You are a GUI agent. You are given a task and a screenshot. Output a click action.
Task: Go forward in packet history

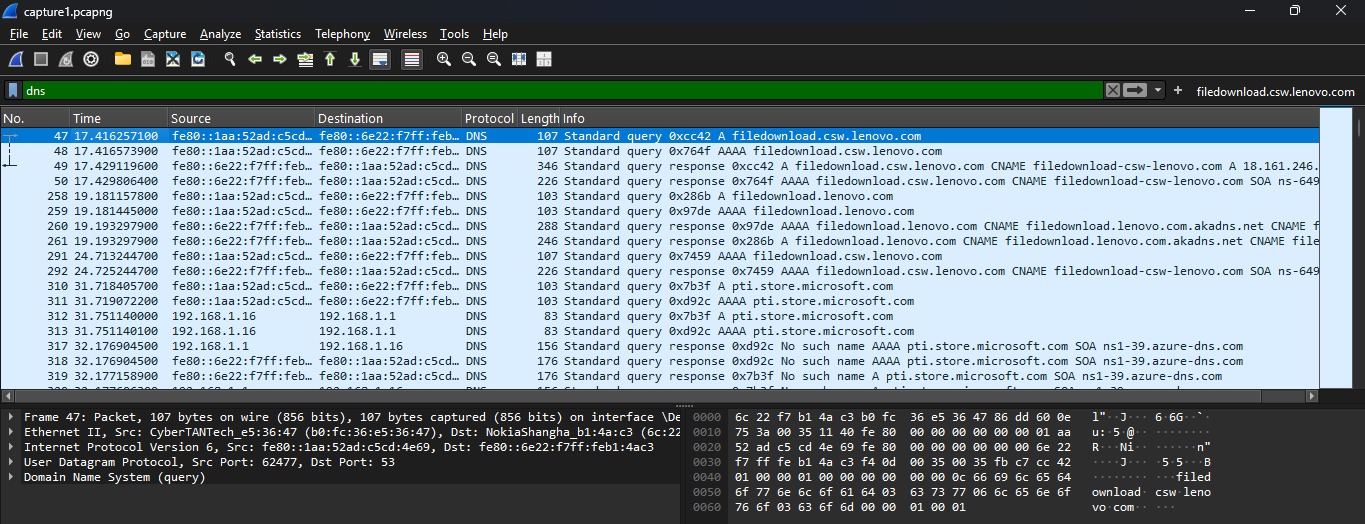280,60
